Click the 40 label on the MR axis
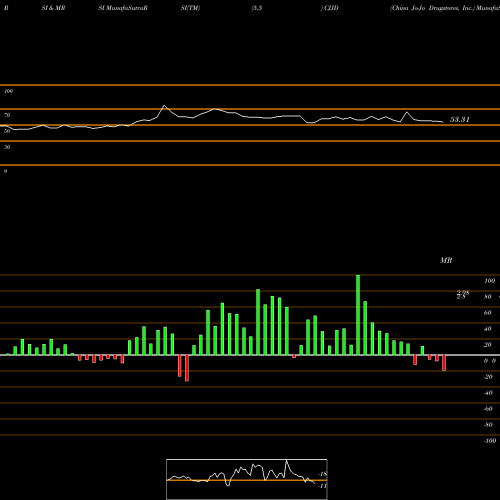Viewport: 500px width, 500px height. tap(488, 329)
